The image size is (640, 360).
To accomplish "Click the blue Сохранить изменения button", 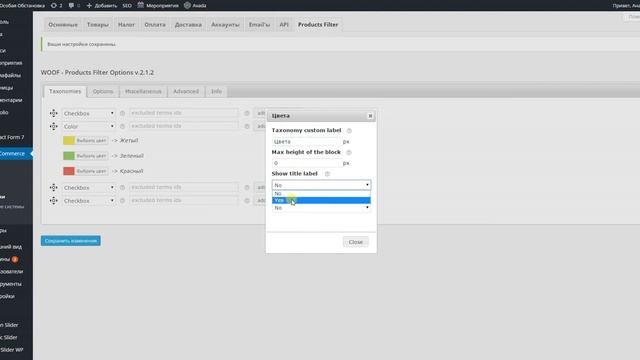I will pyautogui.click(x=71, y=241).
